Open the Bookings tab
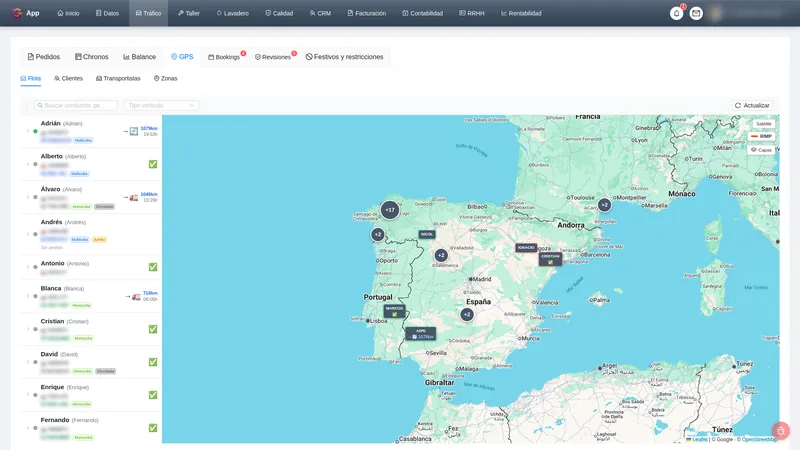This screenshot has width=800, height=450. tap(224, 57)
